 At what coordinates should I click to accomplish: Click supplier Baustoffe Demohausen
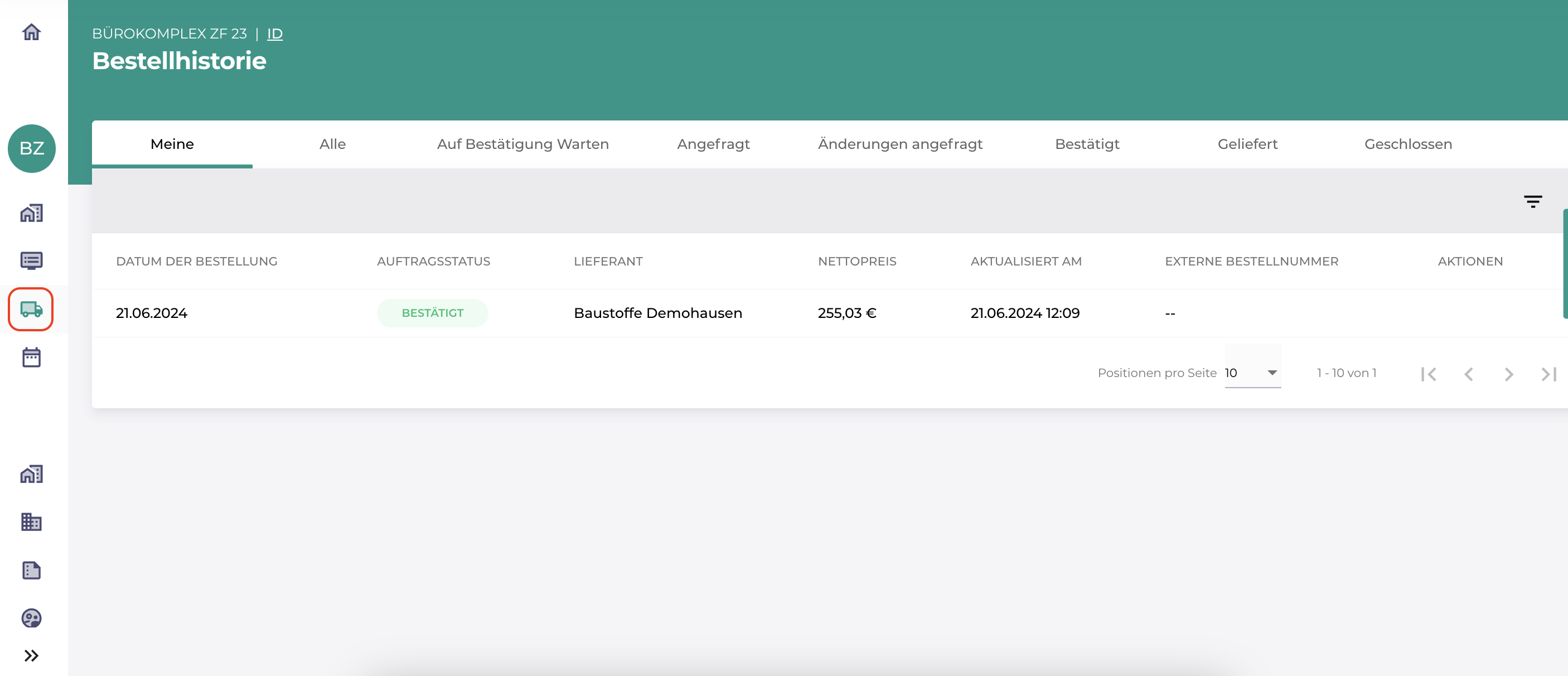pos(657,313)
